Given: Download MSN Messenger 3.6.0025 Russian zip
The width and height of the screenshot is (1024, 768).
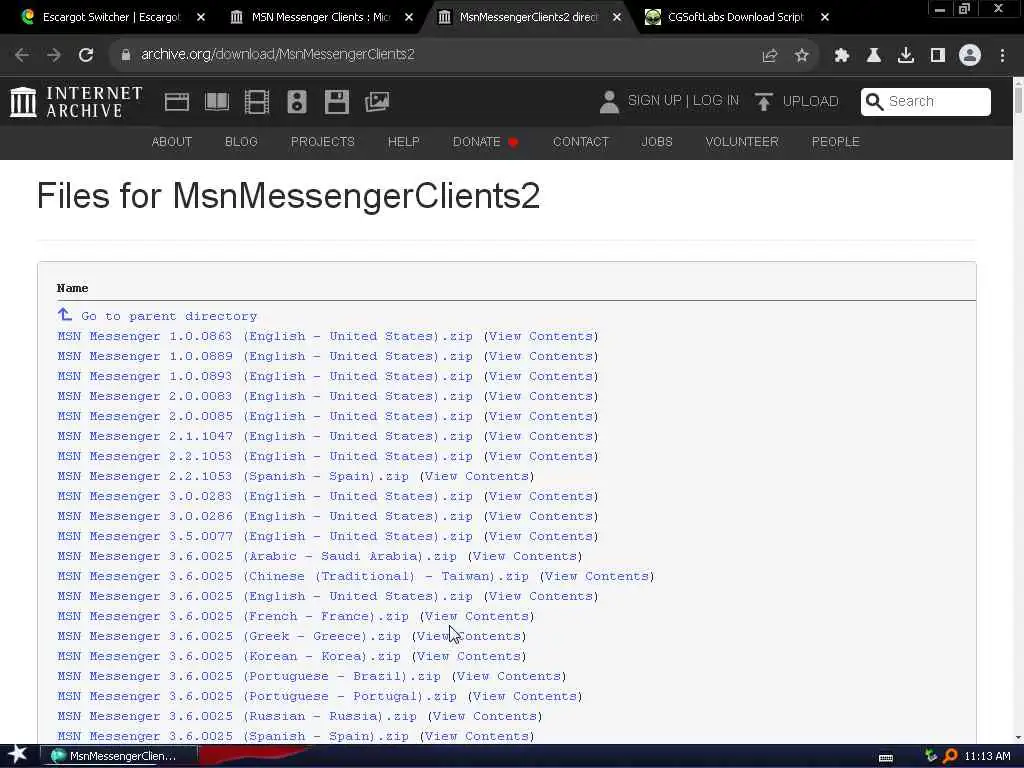Looking at the screenshot, I should pyautogui.click(x=236, y=716).
